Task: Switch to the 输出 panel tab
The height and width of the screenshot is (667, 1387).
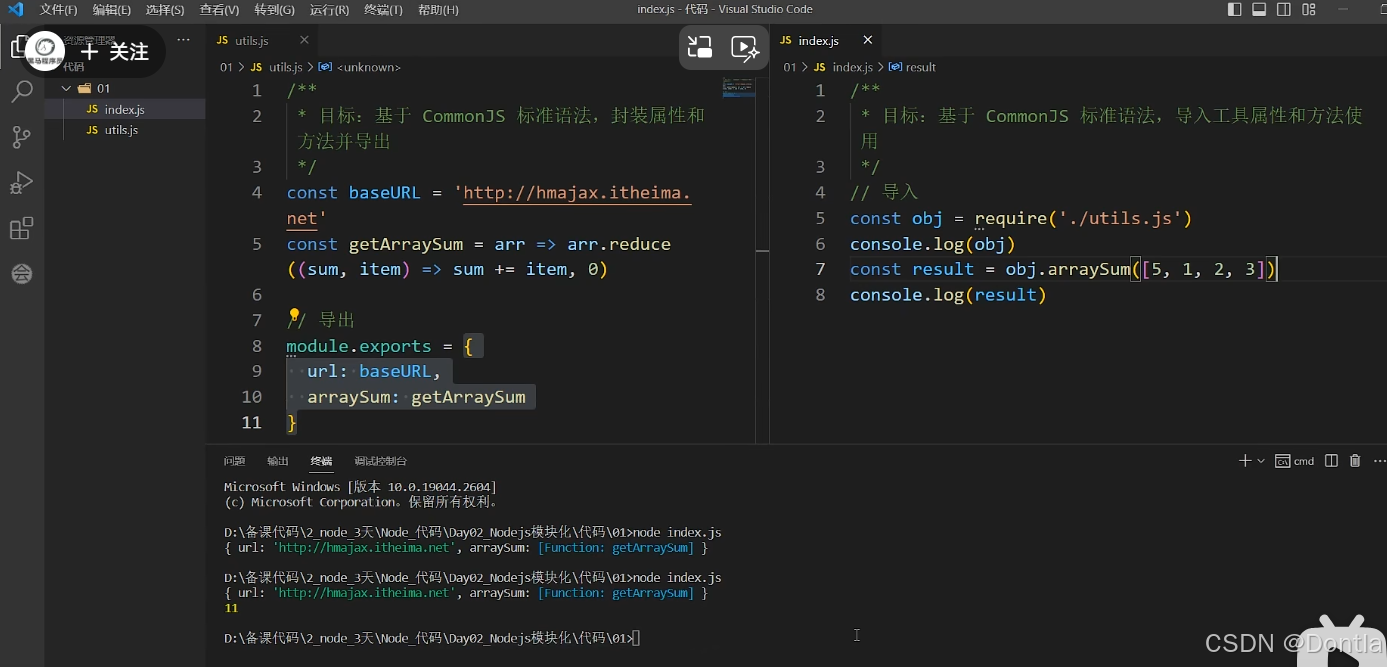Action: pyautogui.click(x=278, y=461)
